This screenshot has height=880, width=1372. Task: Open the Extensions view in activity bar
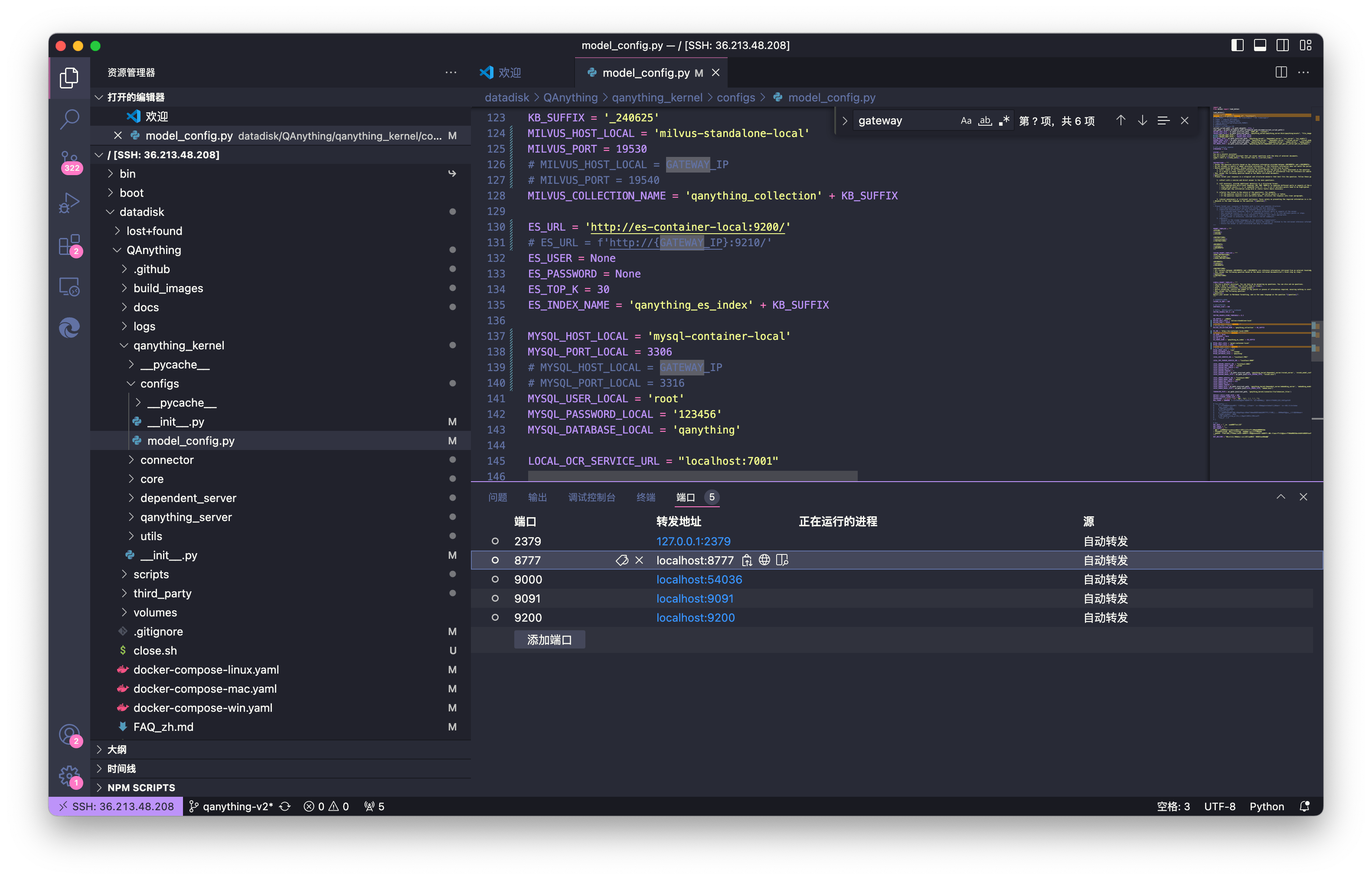(x=69, y=245)
